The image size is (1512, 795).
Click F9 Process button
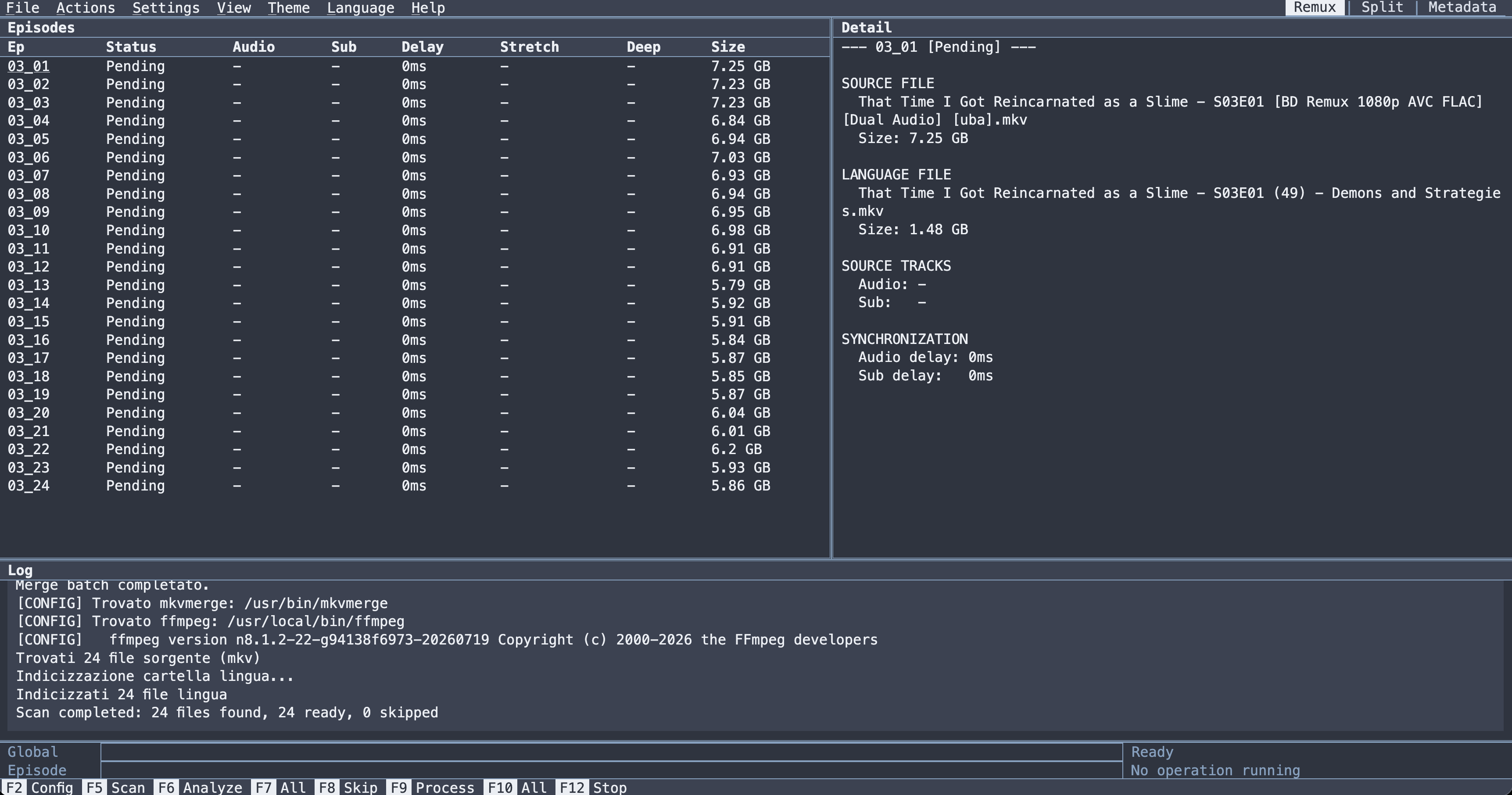(x=433, y=788)
